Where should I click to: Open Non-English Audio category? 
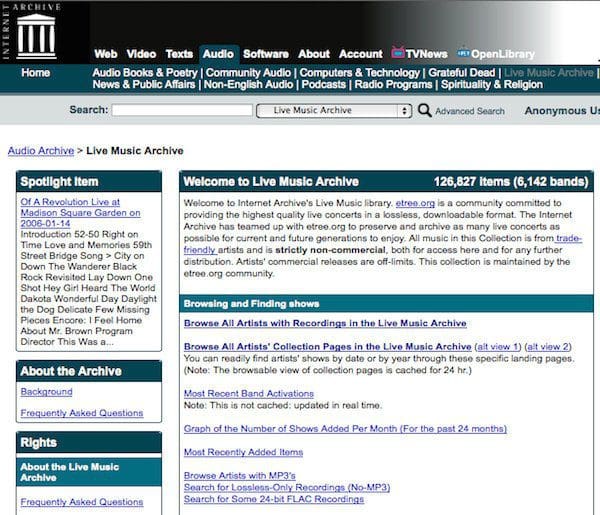248,85
